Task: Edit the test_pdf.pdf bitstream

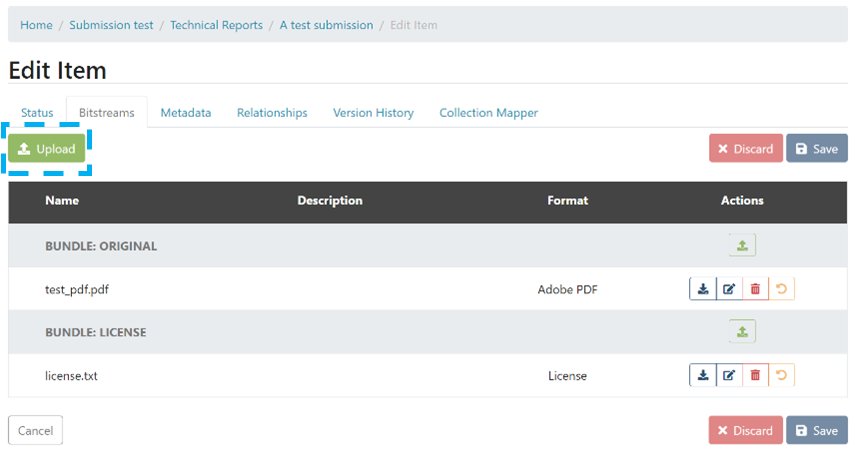Action: tap(729, 289)
